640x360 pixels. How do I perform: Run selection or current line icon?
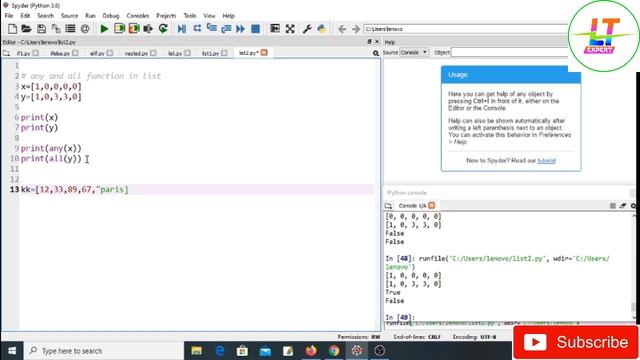(148, 29)
